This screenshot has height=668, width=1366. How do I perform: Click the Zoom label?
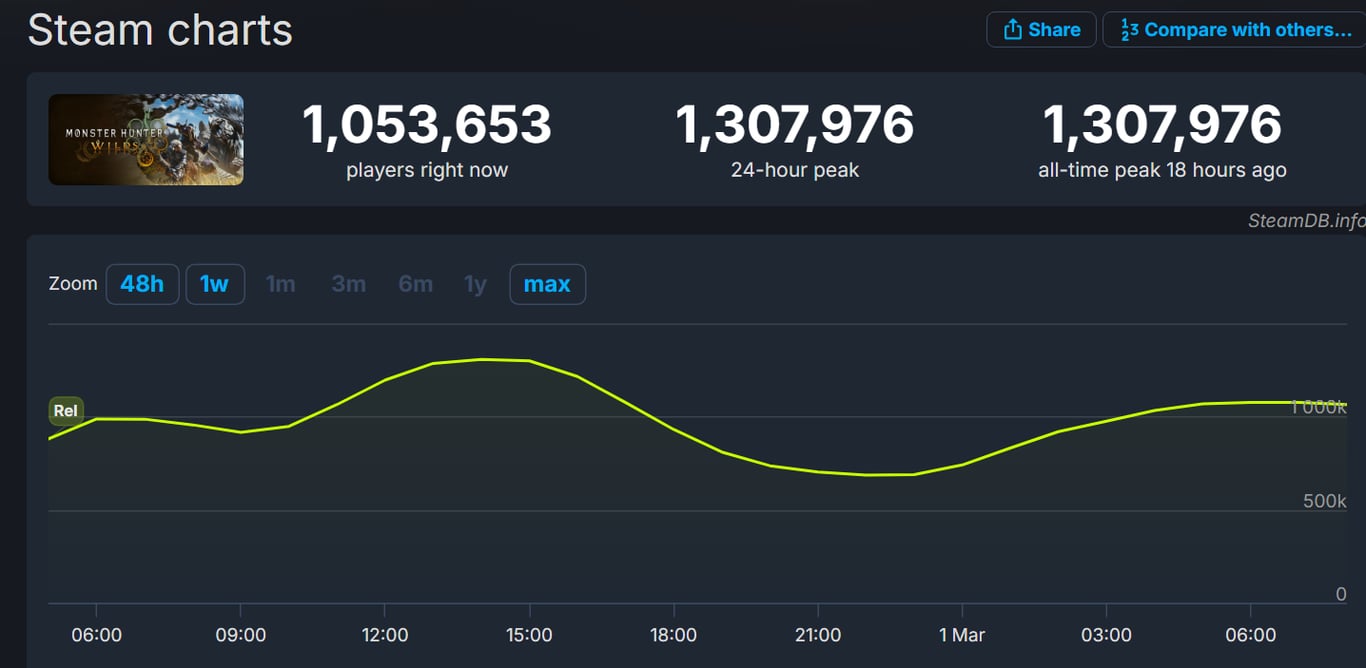click(73, 284)
